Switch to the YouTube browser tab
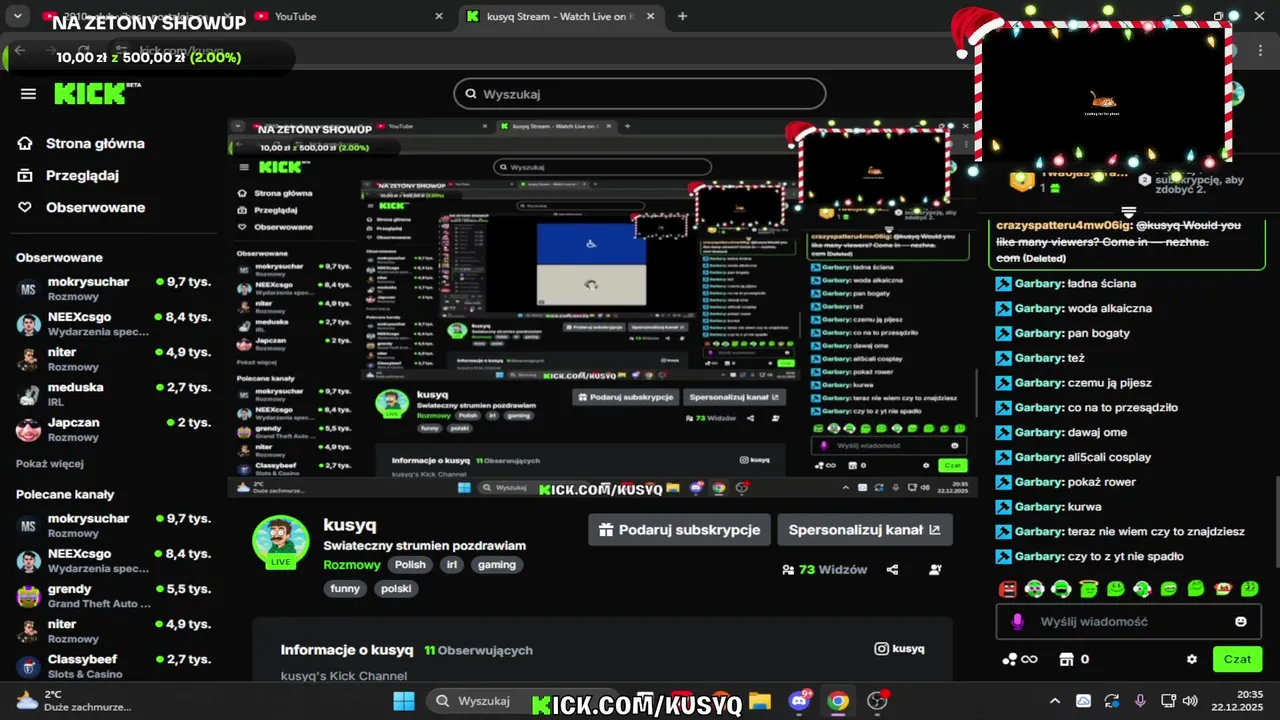 (348, 16)
